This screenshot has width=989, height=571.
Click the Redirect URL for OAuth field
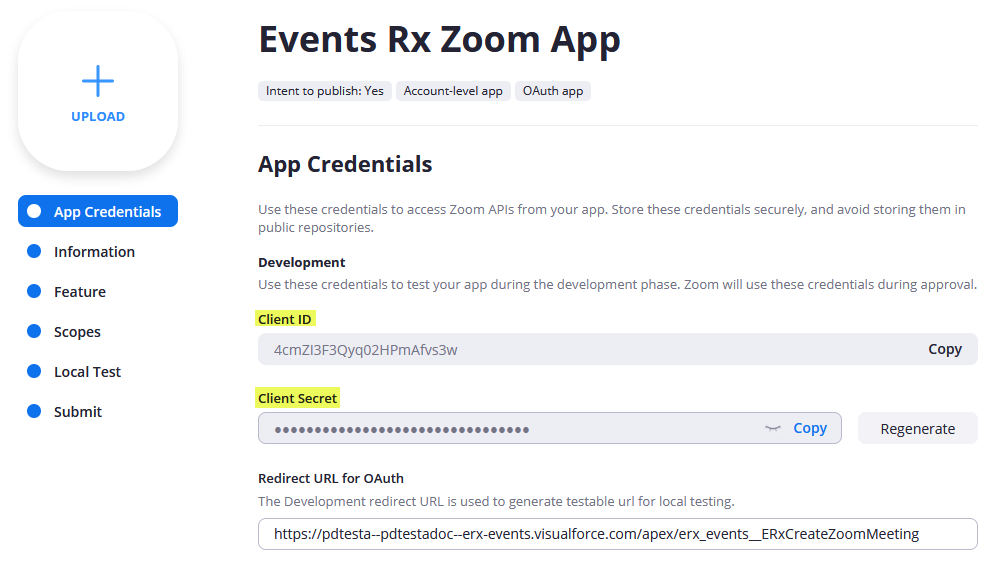617,534
